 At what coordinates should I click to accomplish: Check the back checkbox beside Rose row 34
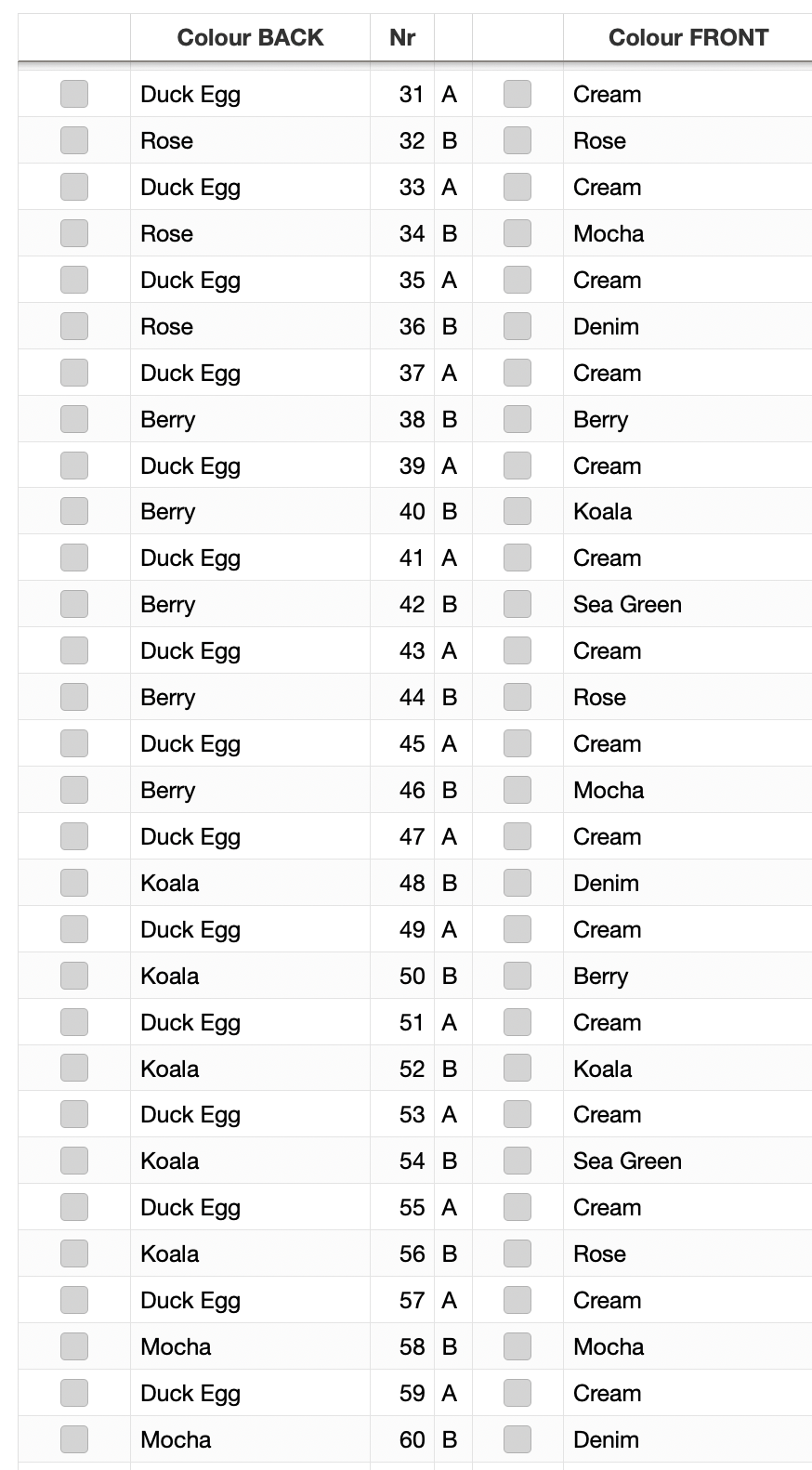pos(74,233)
